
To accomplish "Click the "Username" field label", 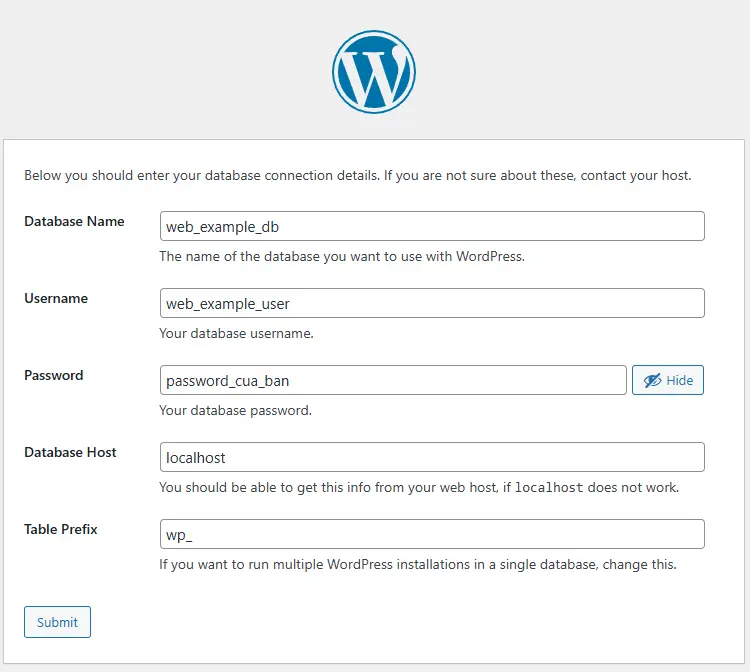I will click(56, 298).
